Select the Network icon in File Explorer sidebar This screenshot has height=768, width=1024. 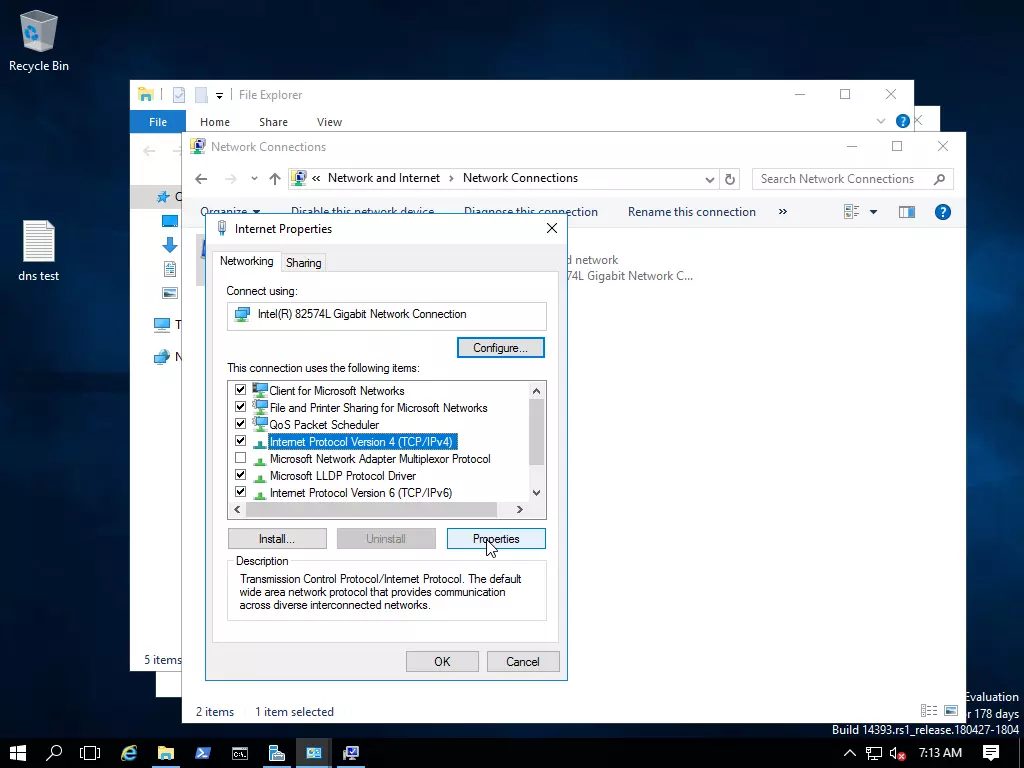point(161,357)
